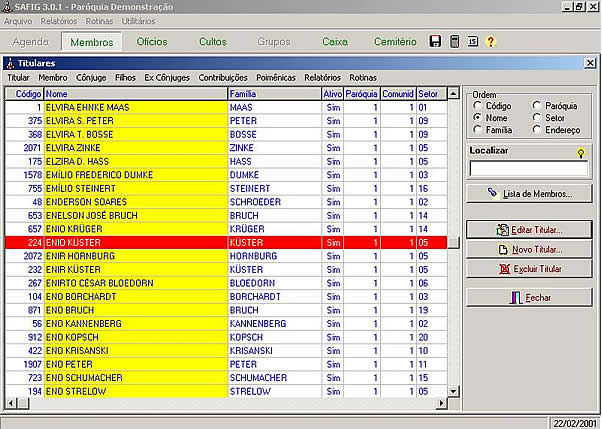Select the Código order radio button
The height and width of the screenshot is (429, 602).
point(477,106)
